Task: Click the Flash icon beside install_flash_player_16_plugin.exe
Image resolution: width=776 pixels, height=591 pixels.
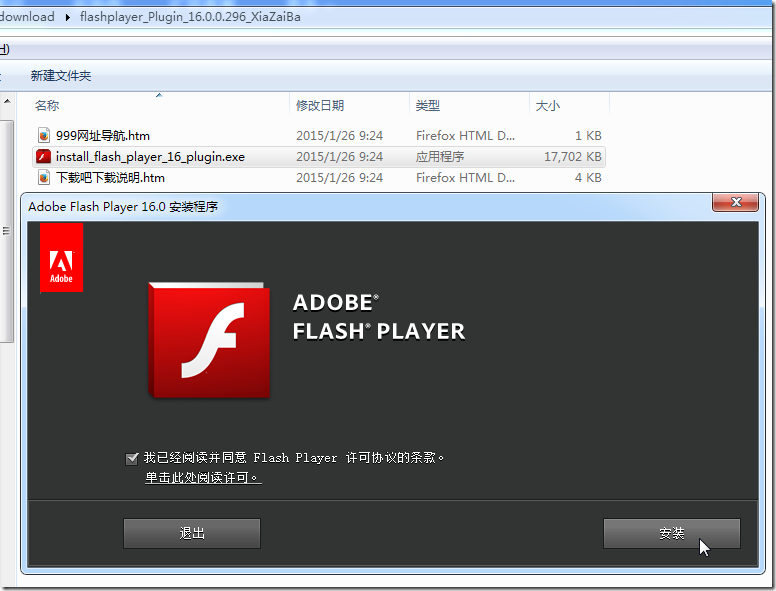Action: pyautogui.click(x=44, y=156)
